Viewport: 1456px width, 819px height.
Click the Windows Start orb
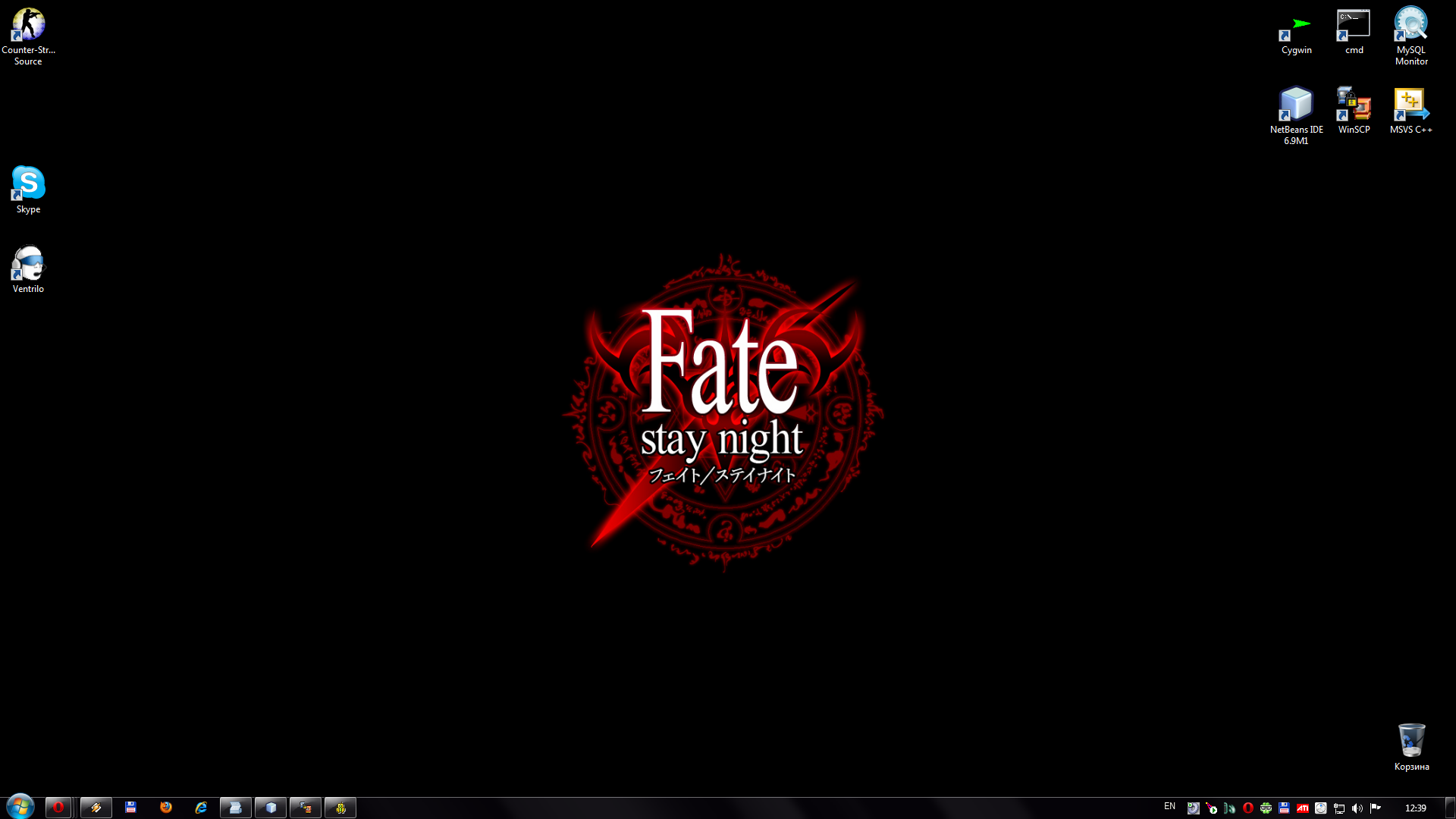pos(20,807)
